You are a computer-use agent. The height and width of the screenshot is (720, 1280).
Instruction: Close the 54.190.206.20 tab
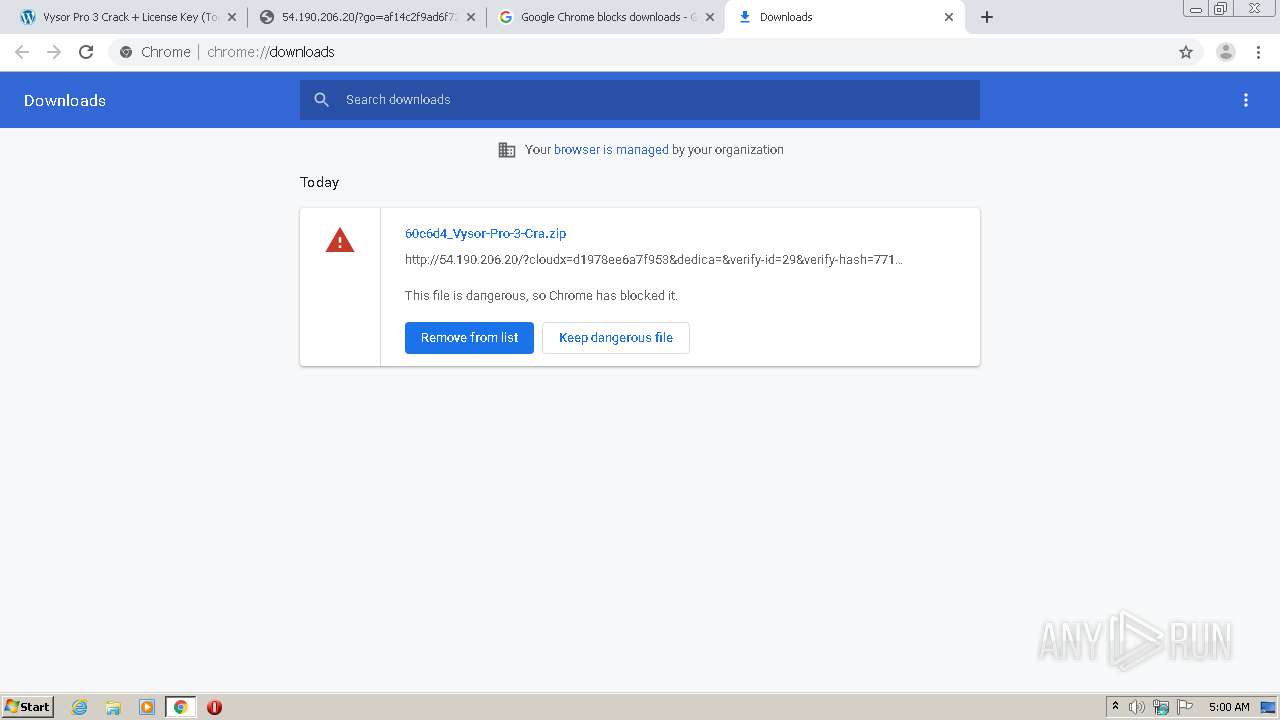pos(471,17)
